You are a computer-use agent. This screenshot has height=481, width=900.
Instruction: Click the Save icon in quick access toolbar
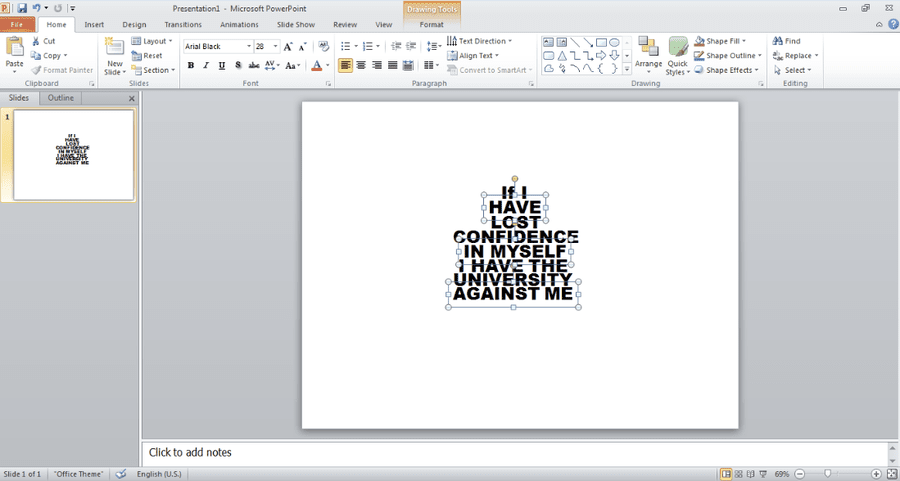(x=22, y=8)
